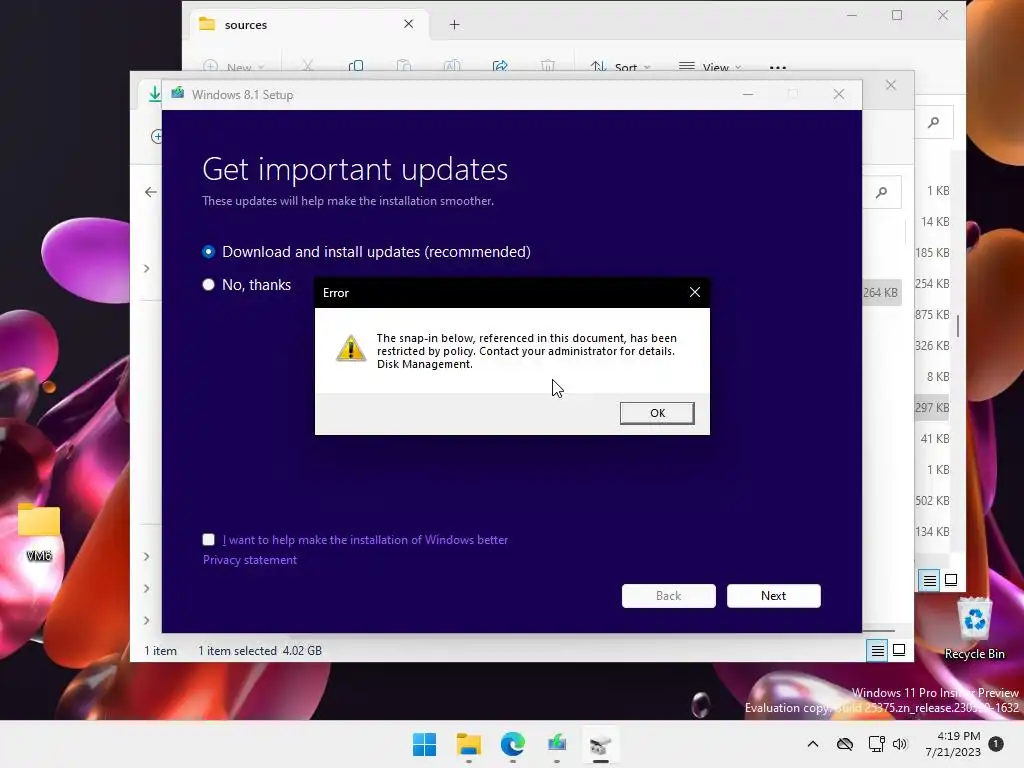Select file row sized 502 KB

pyautogui.click(x=931, y=501)
